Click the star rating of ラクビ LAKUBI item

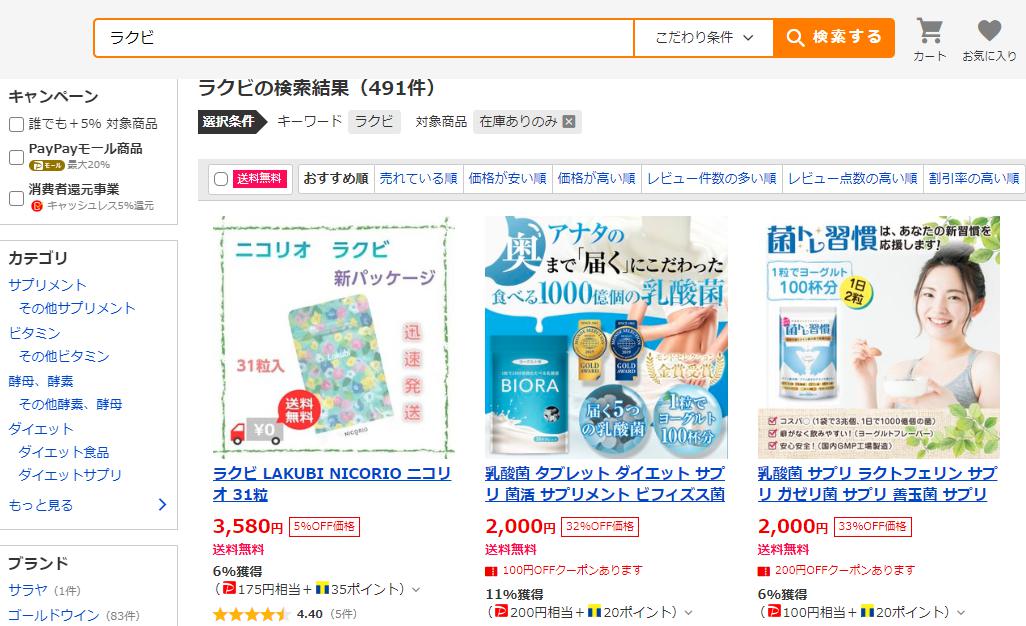[x=251, y=614]
